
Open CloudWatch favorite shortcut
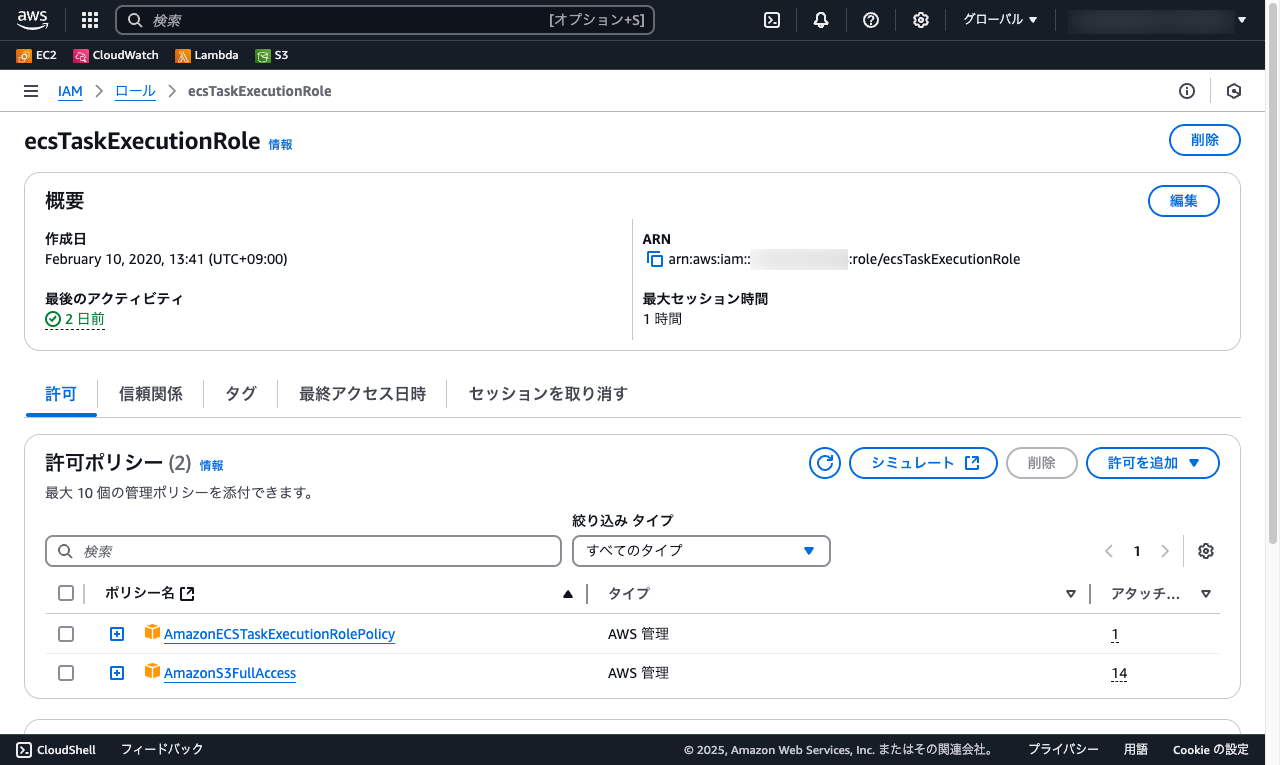pyautogui.click(x=116, y=56)
